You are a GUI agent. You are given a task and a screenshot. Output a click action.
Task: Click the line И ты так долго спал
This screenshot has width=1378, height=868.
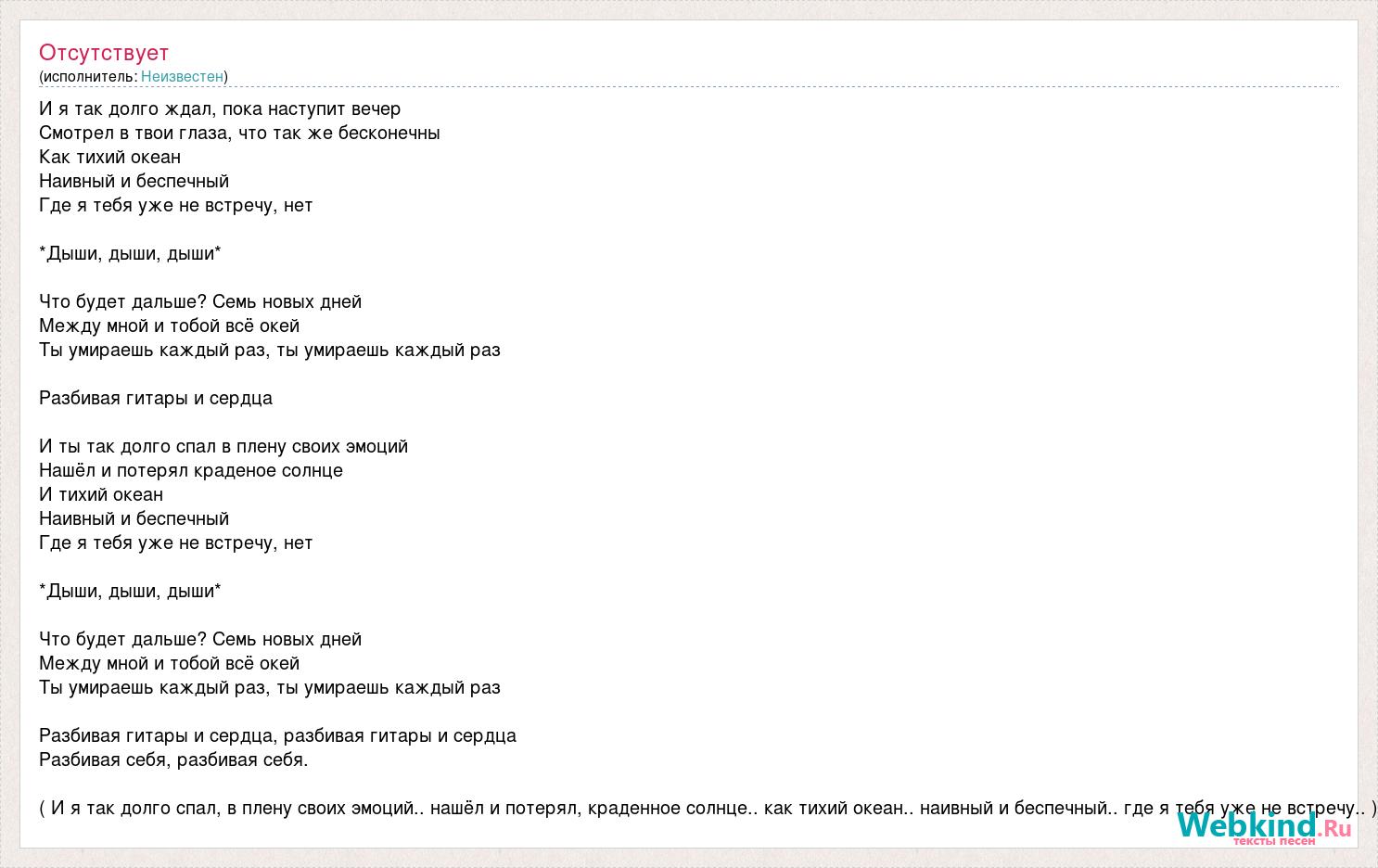click(x=223, y=446)
